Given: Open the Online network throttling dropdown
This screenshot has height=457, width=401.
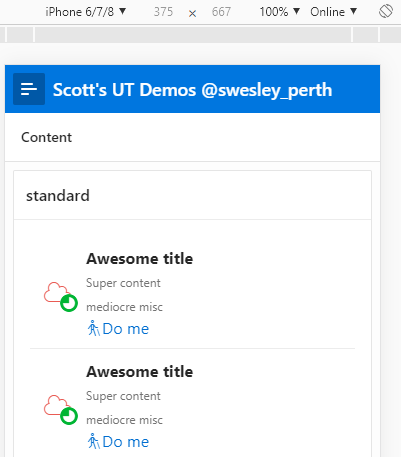Looking at the screenshot, I should pyautogui.click(x=333, y=12).
